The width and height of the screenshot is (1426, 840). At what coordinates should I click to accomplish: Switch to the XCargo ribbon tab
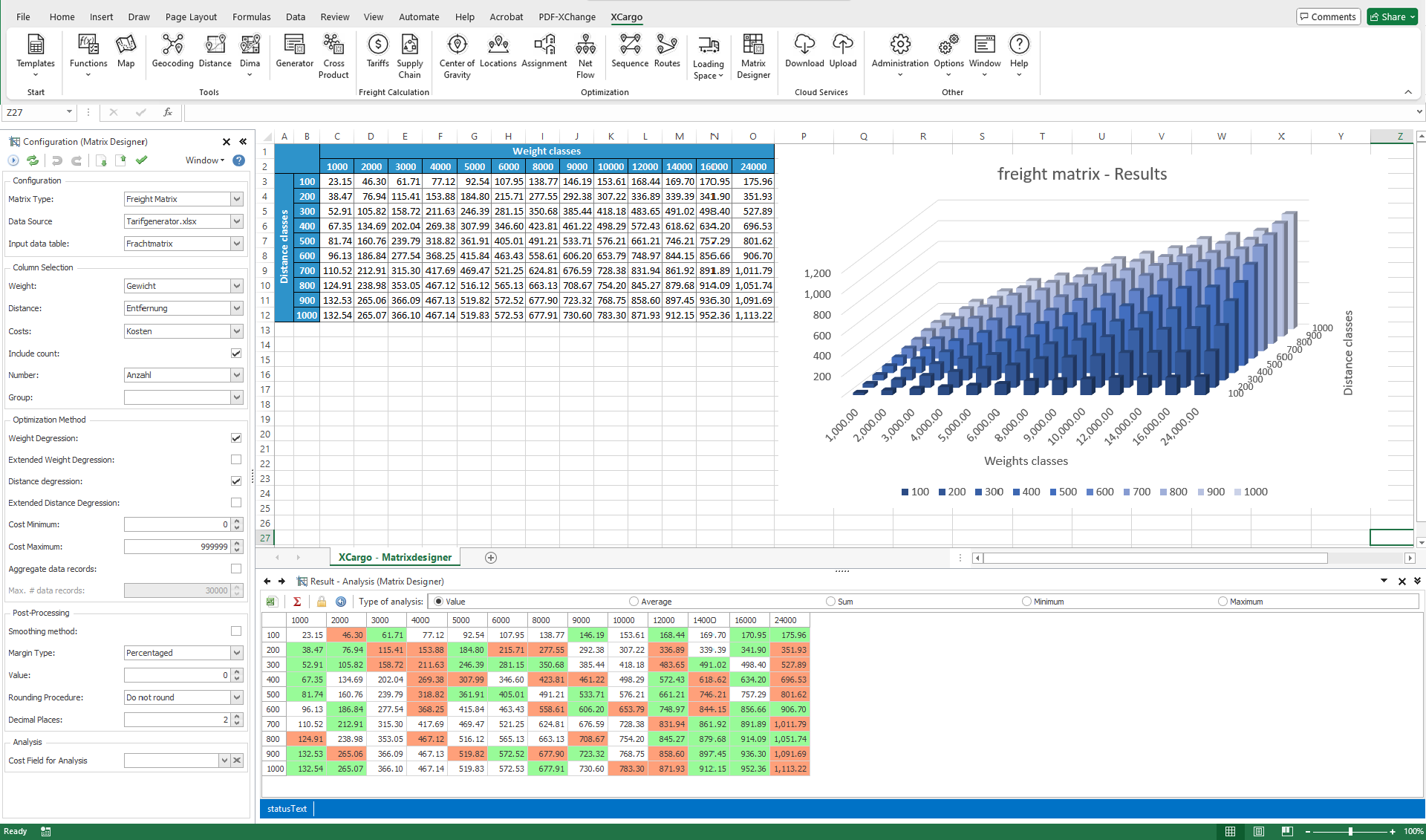click(x=626, y=16)
